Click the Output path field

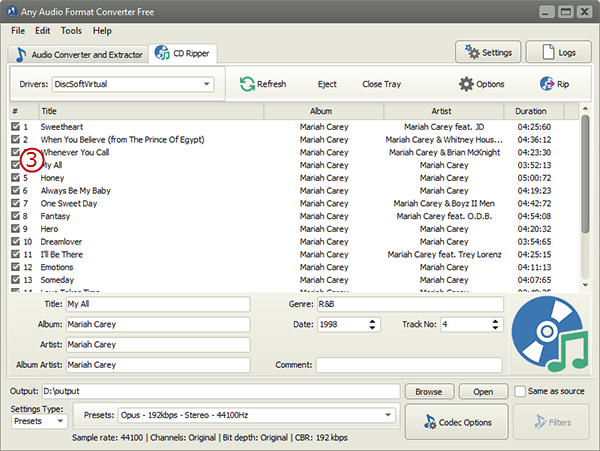pos(221,391)
